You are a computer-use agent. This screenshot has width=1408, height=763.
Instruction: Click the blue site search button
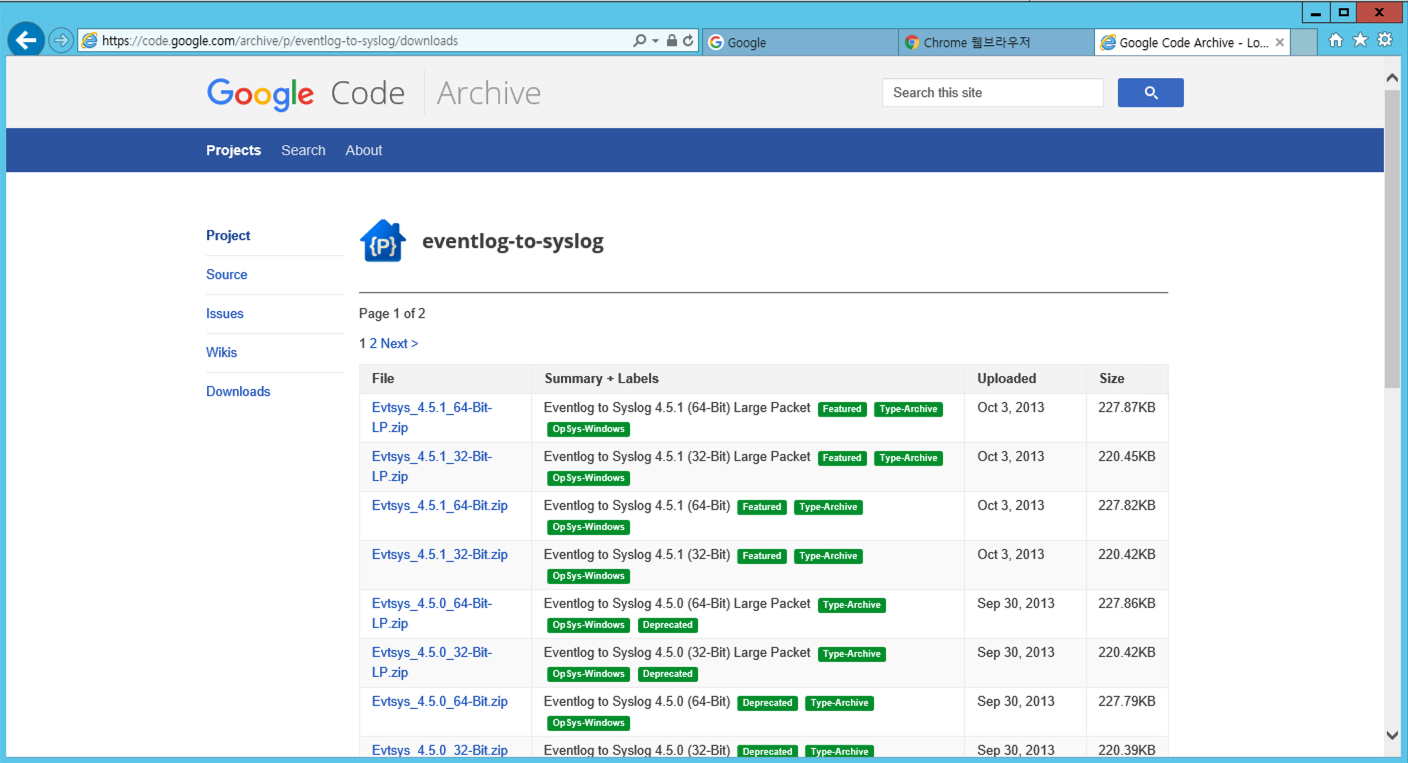pyautogui.click(x=1150, y=92)
